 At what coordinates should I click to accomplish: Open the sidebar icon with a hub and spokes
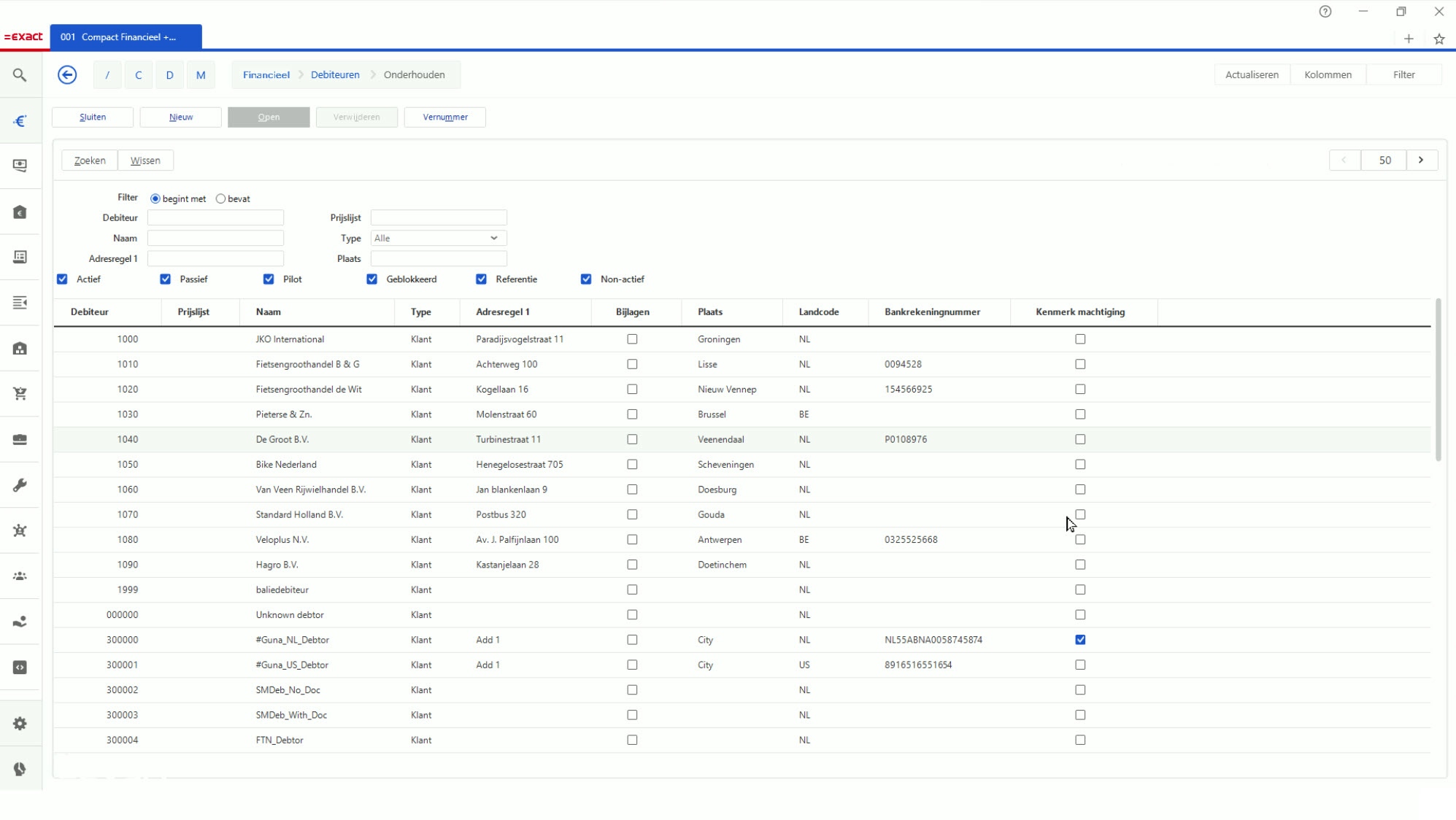(20, 531)
